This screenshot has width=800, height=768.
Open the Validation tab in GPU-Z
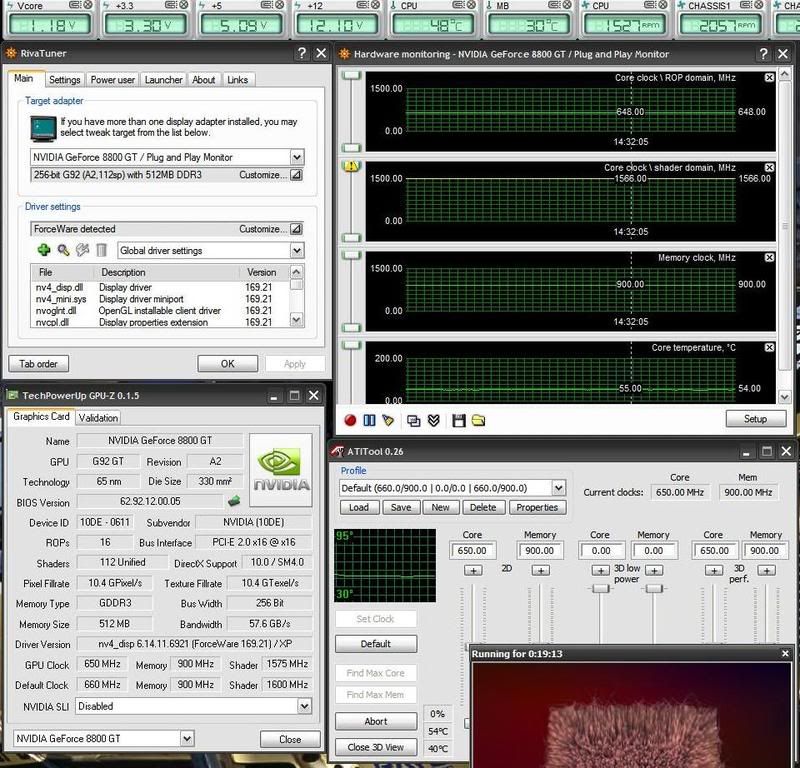(97, 418)
